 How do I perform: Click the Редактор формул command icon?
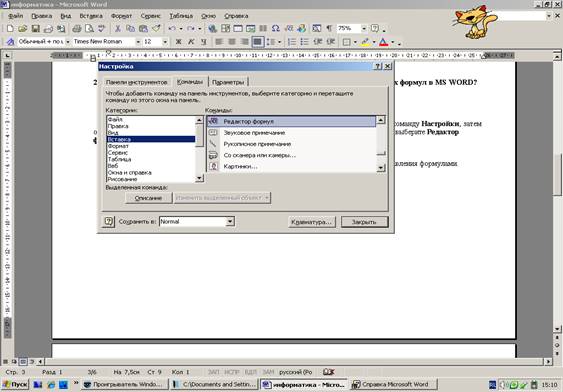click(213, 121)
